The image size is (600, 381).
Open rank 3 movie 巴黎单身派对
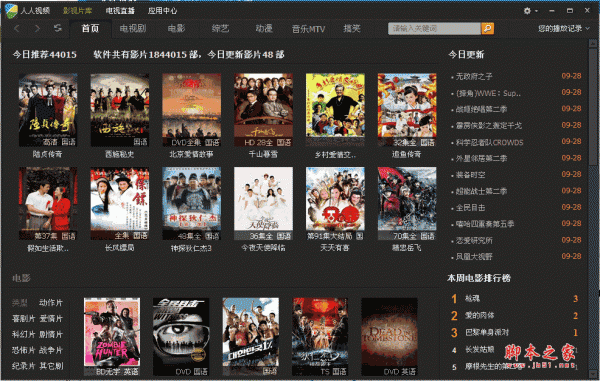point(487,332)
